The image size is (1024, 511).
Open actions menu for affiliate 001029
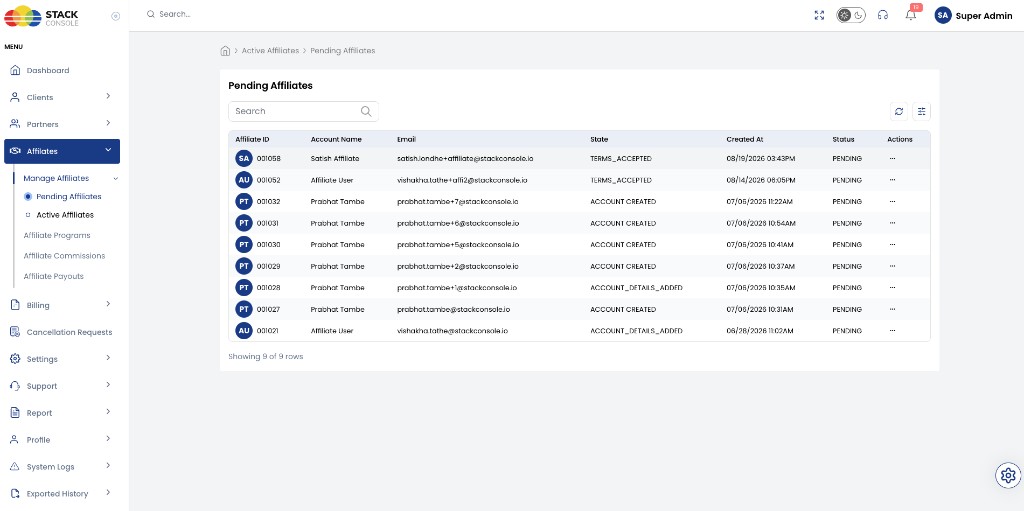pyautogui.click(x=893, y=266)
